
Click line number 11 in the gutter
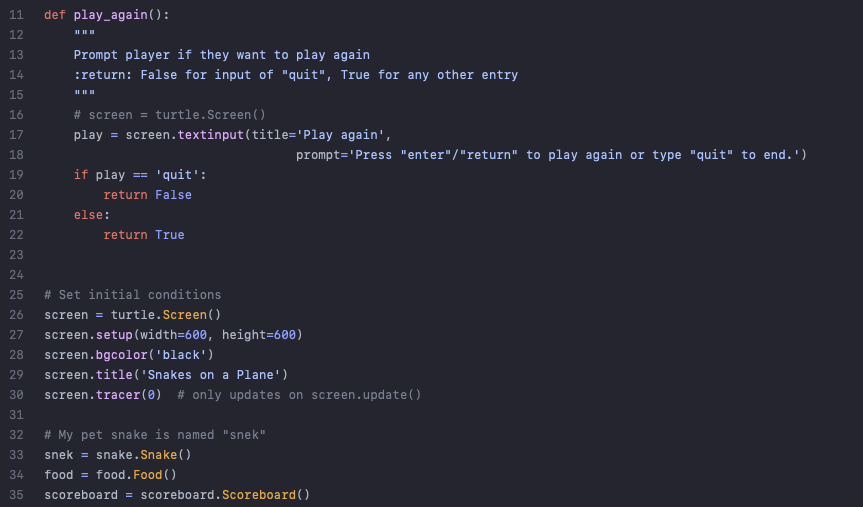(x=17, y=15)
